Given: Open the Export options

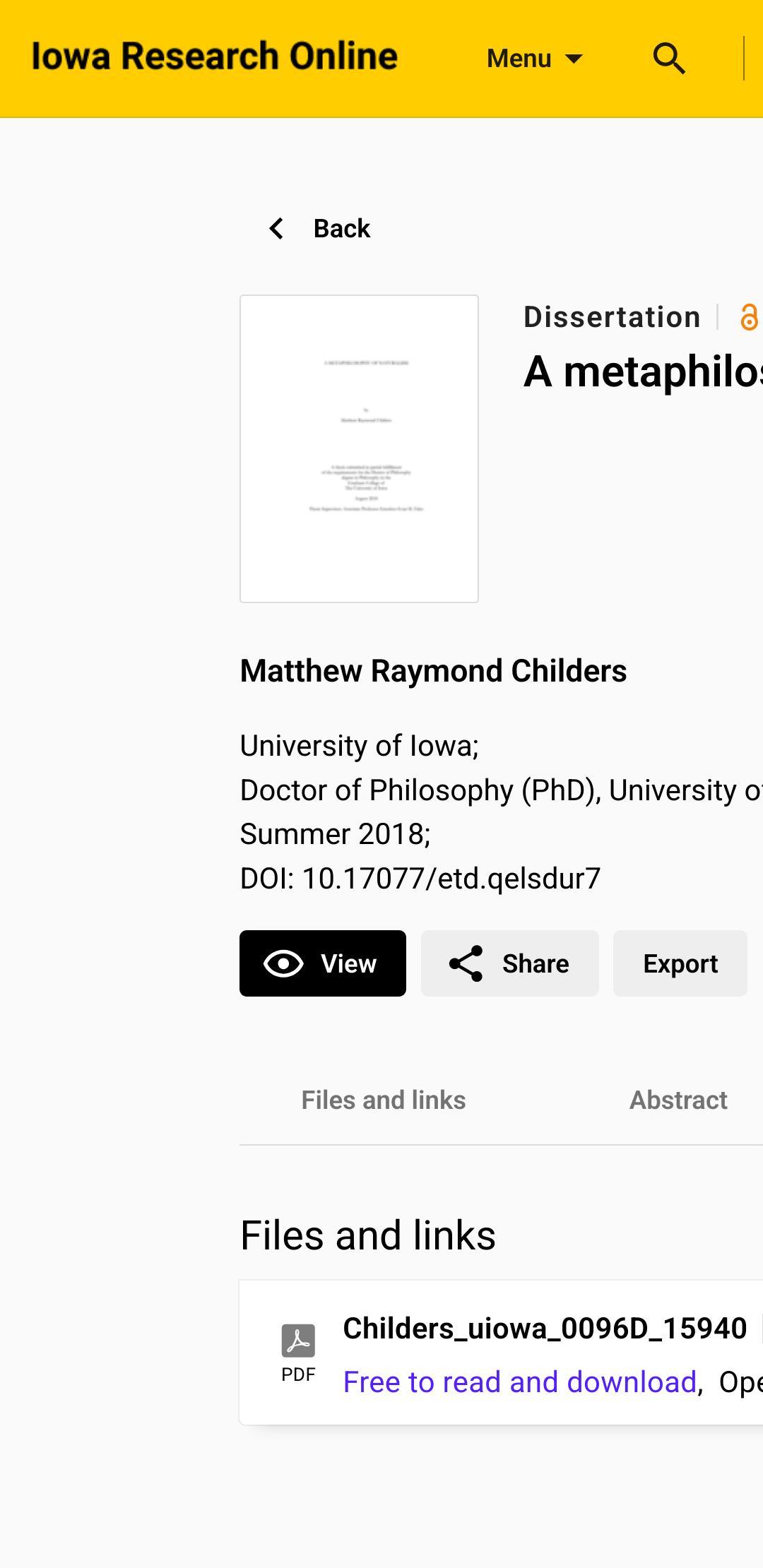Looking at the screenshot, I should [x=680, y=963].
